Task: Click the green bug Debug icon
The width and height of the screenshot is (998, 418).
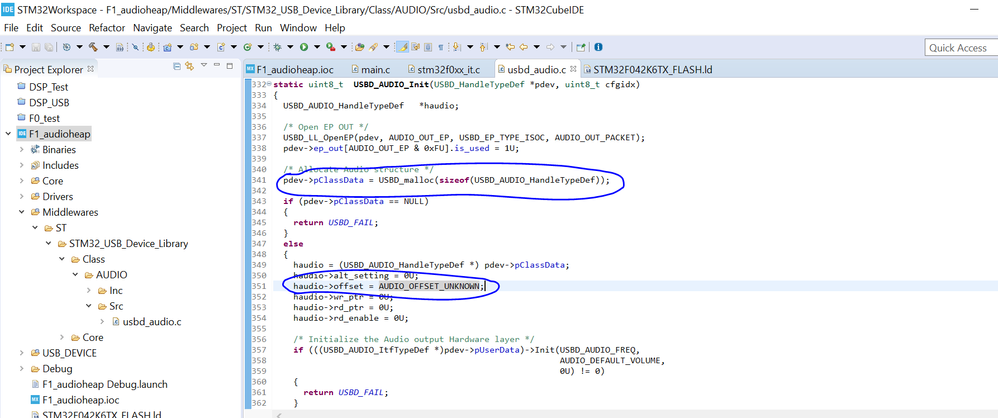Action: point(277,47)
